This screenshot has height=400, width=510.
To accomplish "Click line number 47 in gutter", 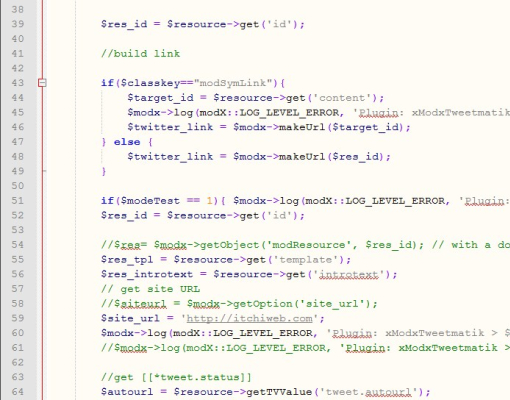I will pyautogui.click(x=18, y=142).
